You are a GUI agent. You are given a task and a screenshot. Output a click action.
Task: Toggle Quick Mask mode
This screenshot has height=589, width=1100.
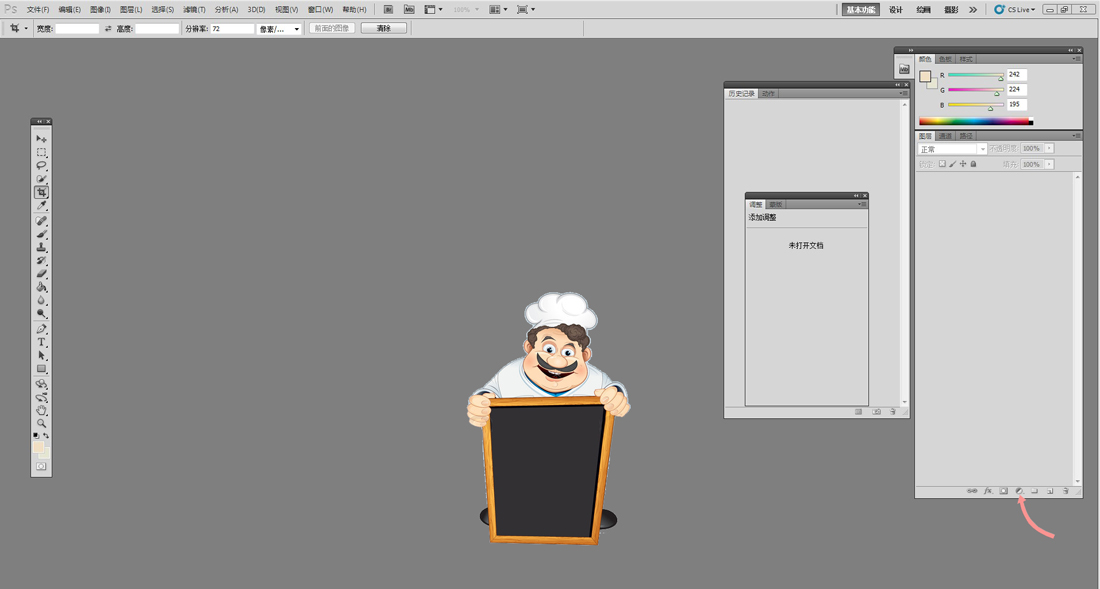(x=41, y=466)
